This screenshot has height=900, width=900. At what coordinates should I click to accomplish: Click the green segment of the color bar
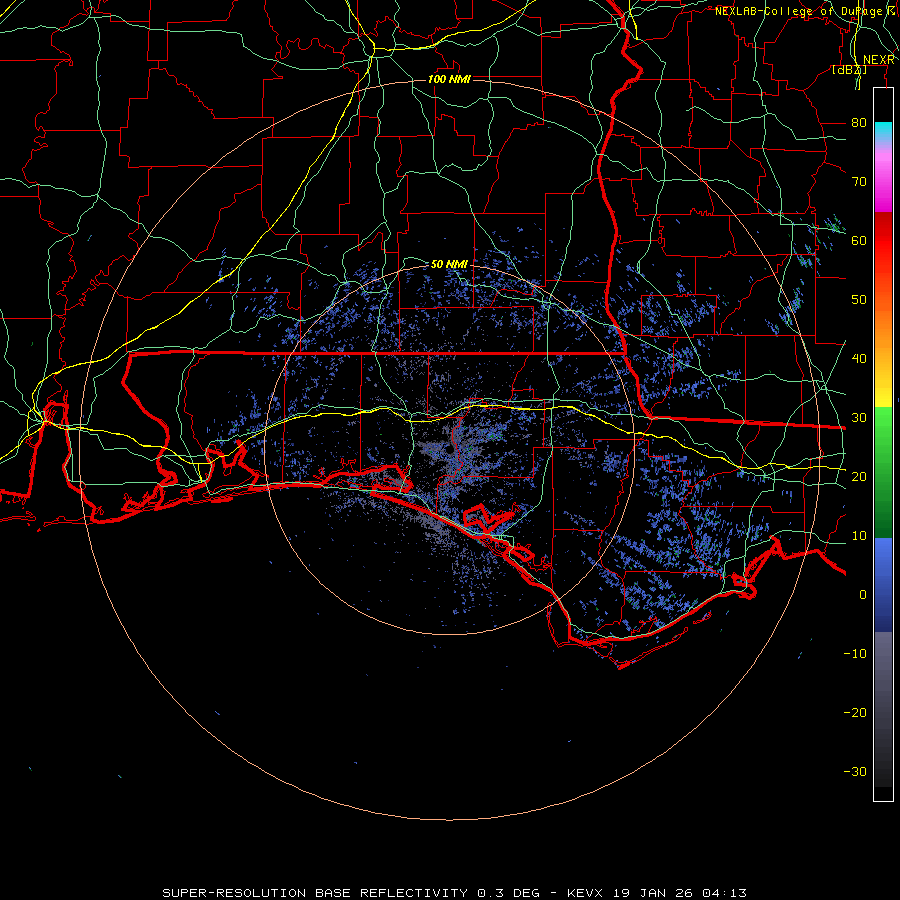pyautogui.click(x=883, y=472)
